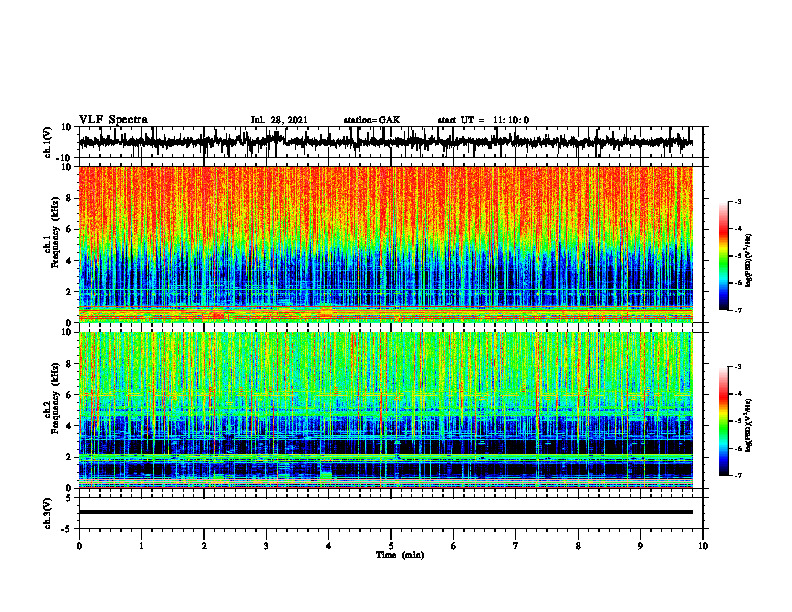792x612 pixels.
Task: Click the "ch.3(V)" axis label
Action: coord(47,513)
